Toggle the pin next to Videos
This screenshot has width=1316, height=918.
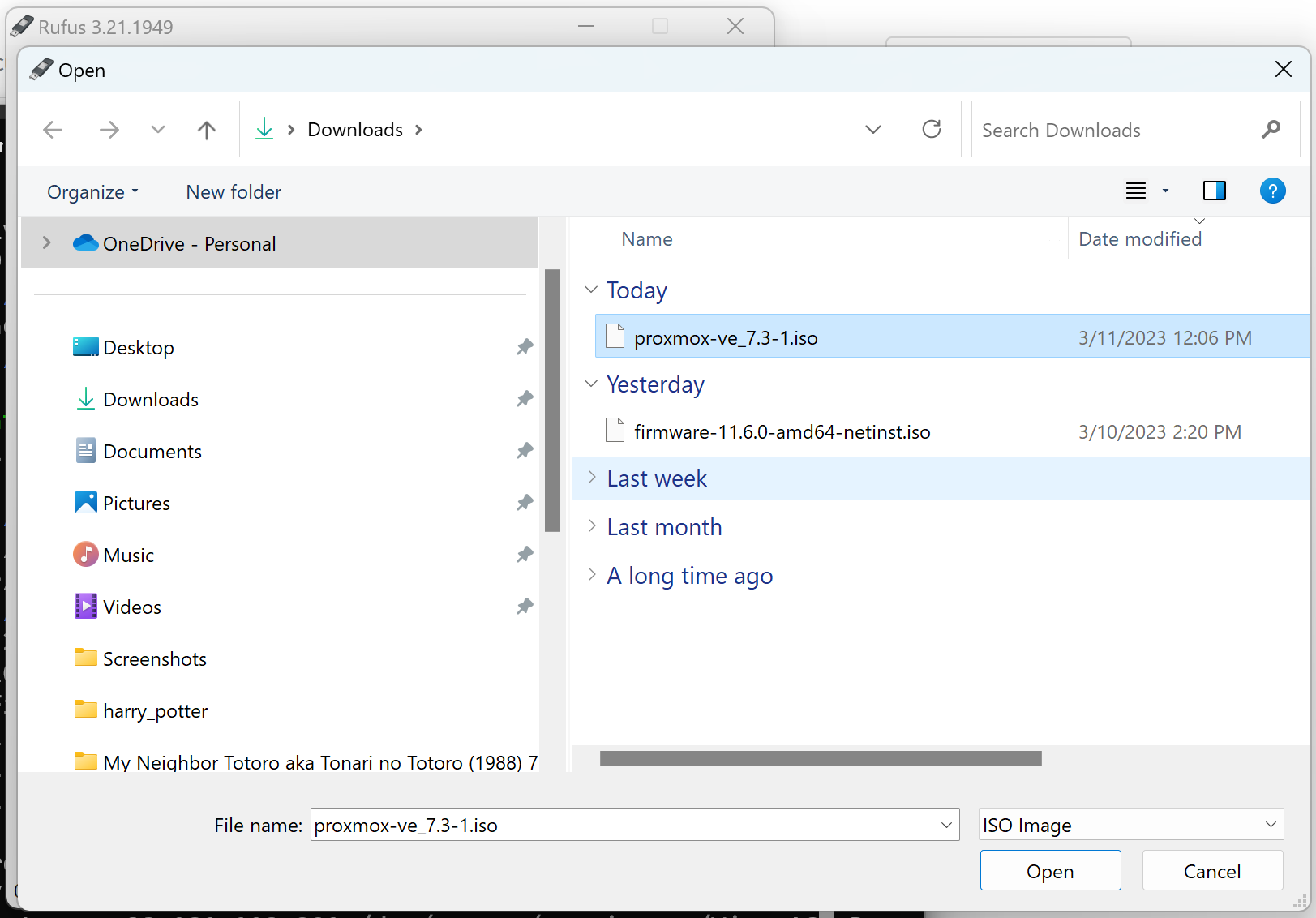point(525,607)
